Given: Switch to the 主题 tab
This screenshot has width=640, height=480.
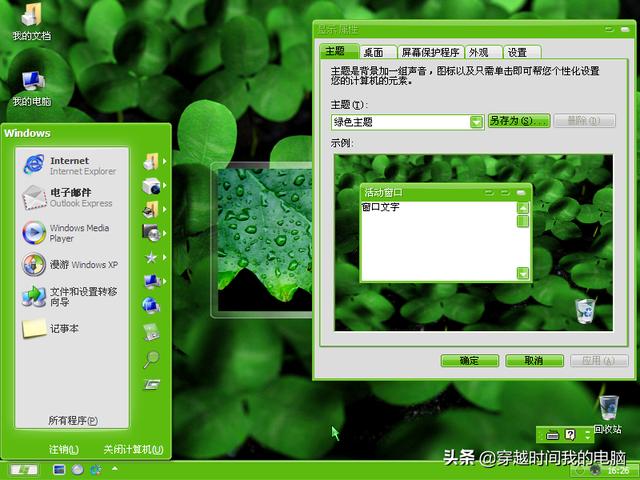Looking at the screenshot, I should point(338,51).
